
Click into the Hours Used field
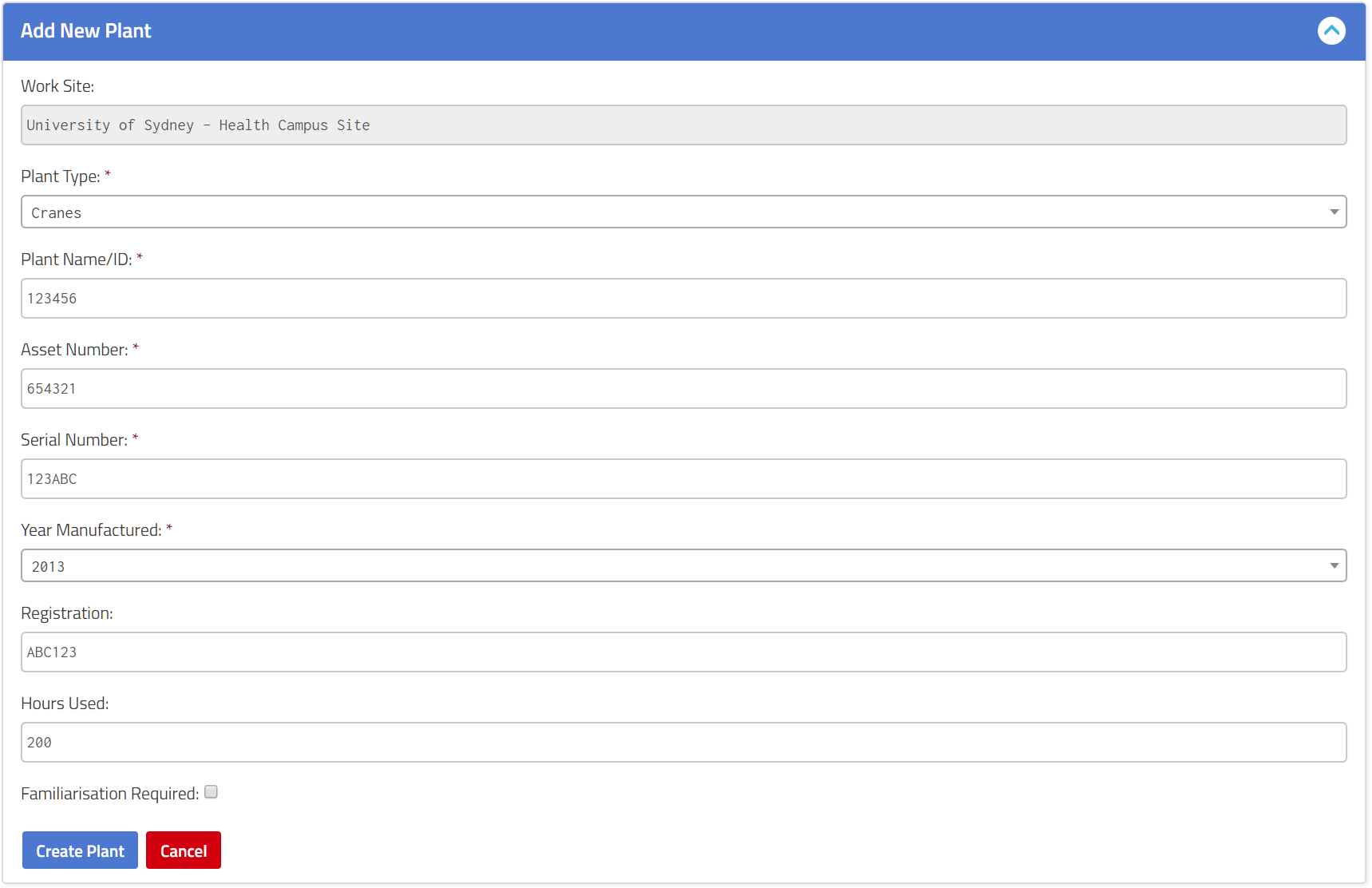click(x=683, y=742)
